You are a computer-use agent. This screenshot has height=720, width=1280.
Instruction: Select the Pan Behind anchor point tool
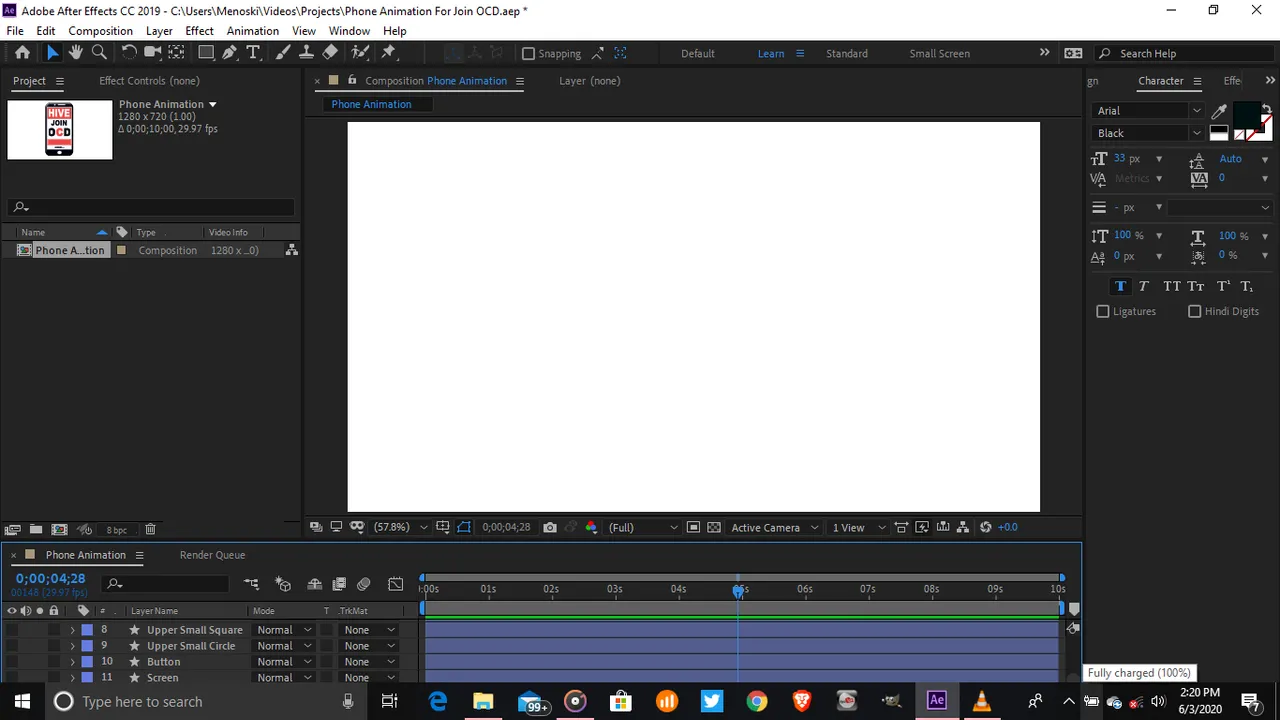point(176,53)
